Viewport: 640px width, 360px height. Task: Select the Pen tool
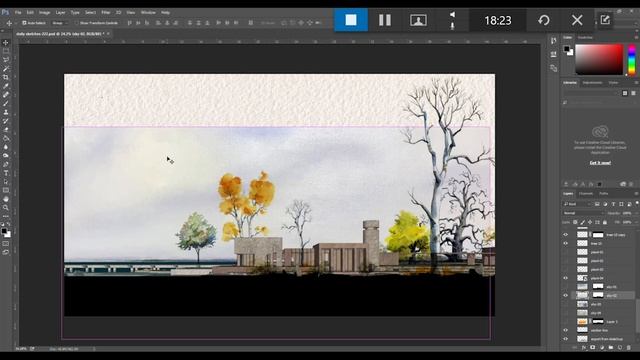[6, 164]
